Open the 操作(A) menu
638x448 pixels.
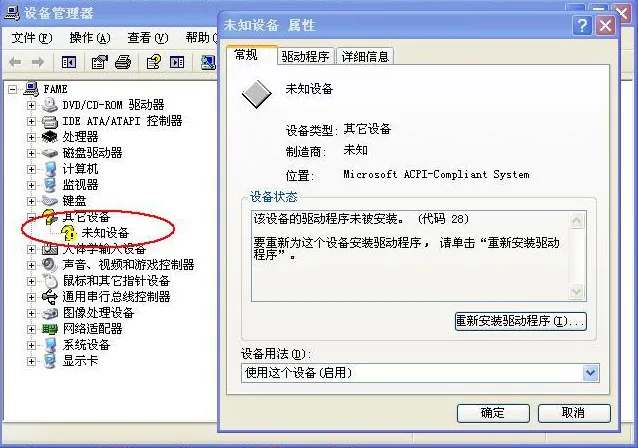click(90, 38)
